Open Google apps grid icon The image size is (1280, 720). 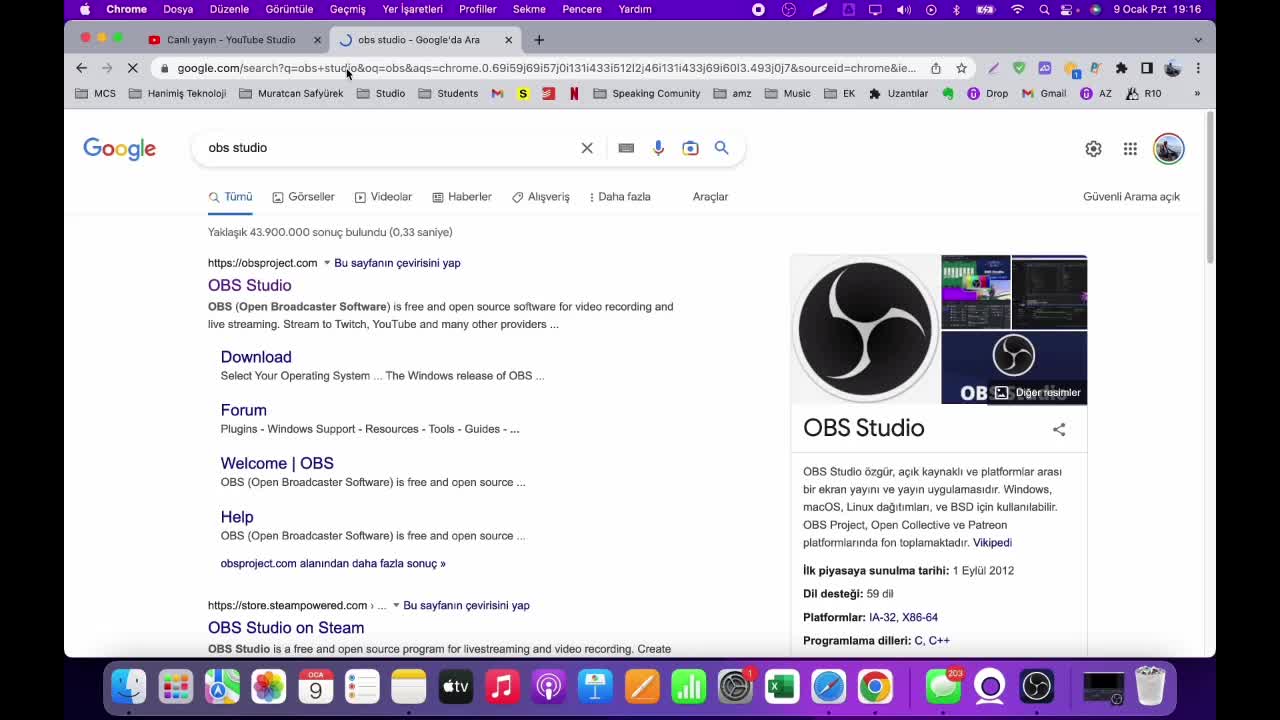click(1130, 149)
